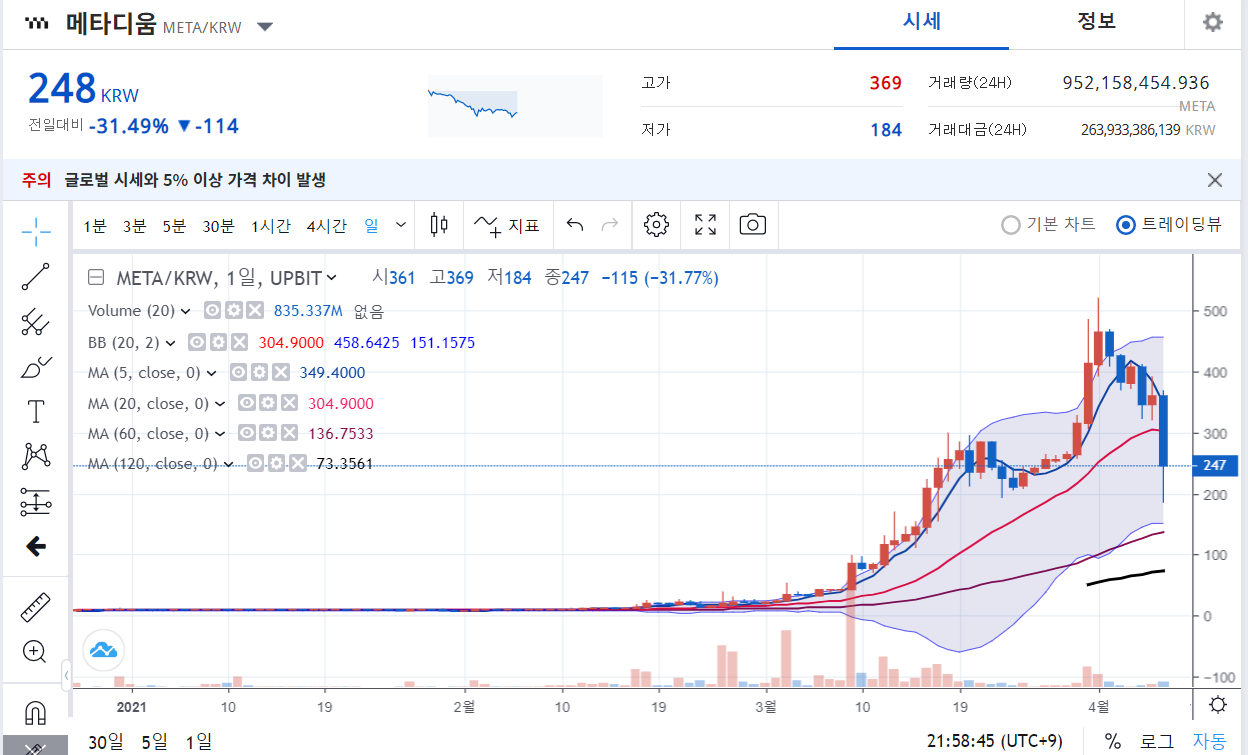
Task: Hide the MA (60, close, 0) line via eye
Action: pyautogui.click(x=247, y=433)
